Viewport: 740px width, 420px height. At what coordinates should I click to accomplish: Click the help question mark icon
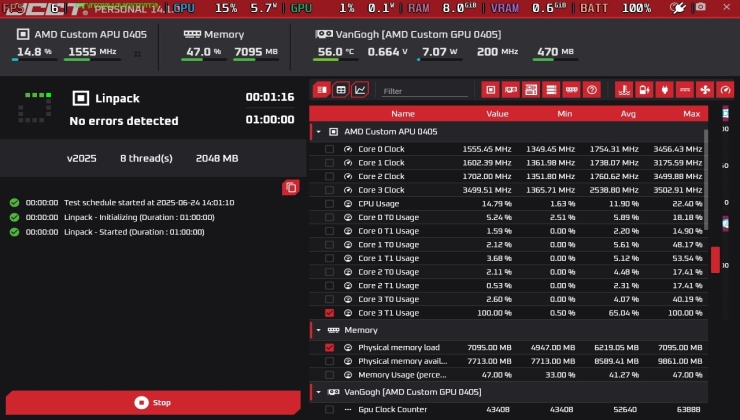(592, 90)
